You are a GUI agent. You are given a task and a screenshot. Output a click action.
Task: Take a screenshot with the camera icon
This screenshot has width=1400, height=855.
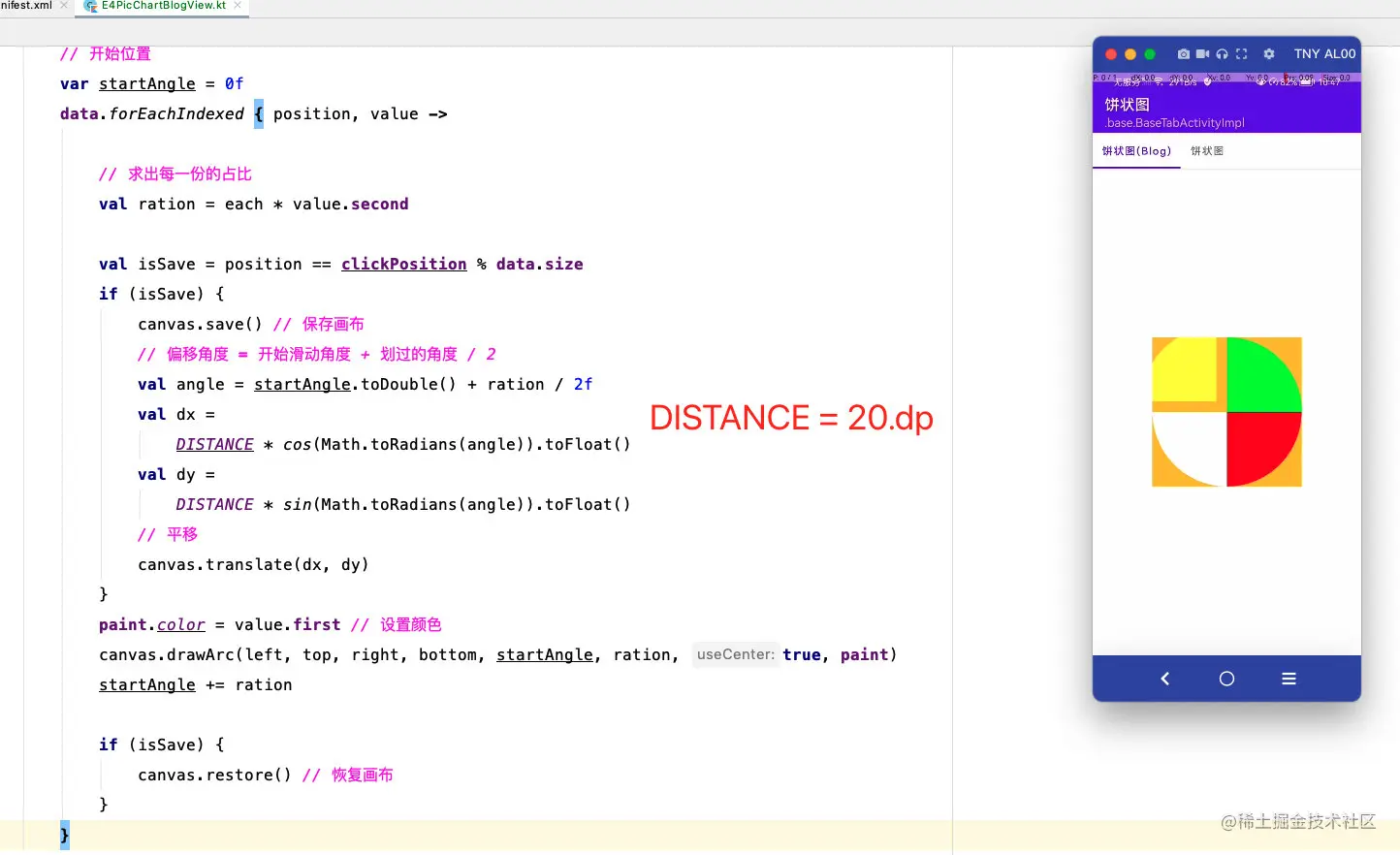point(1183,54)
